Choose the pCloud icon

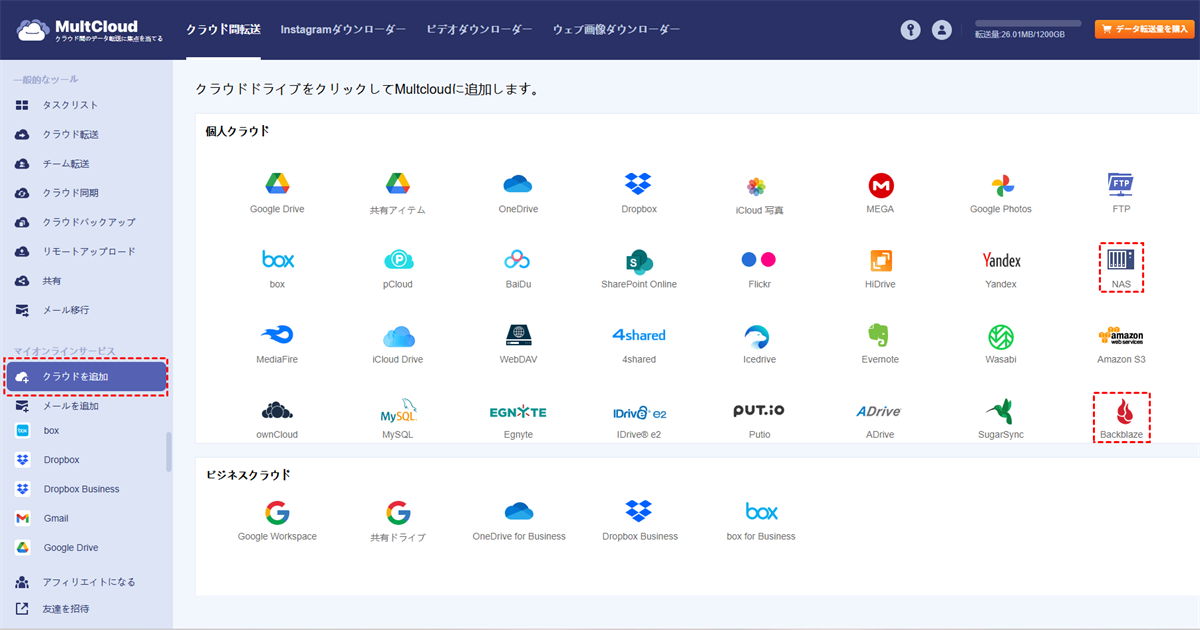coord(398,260)
